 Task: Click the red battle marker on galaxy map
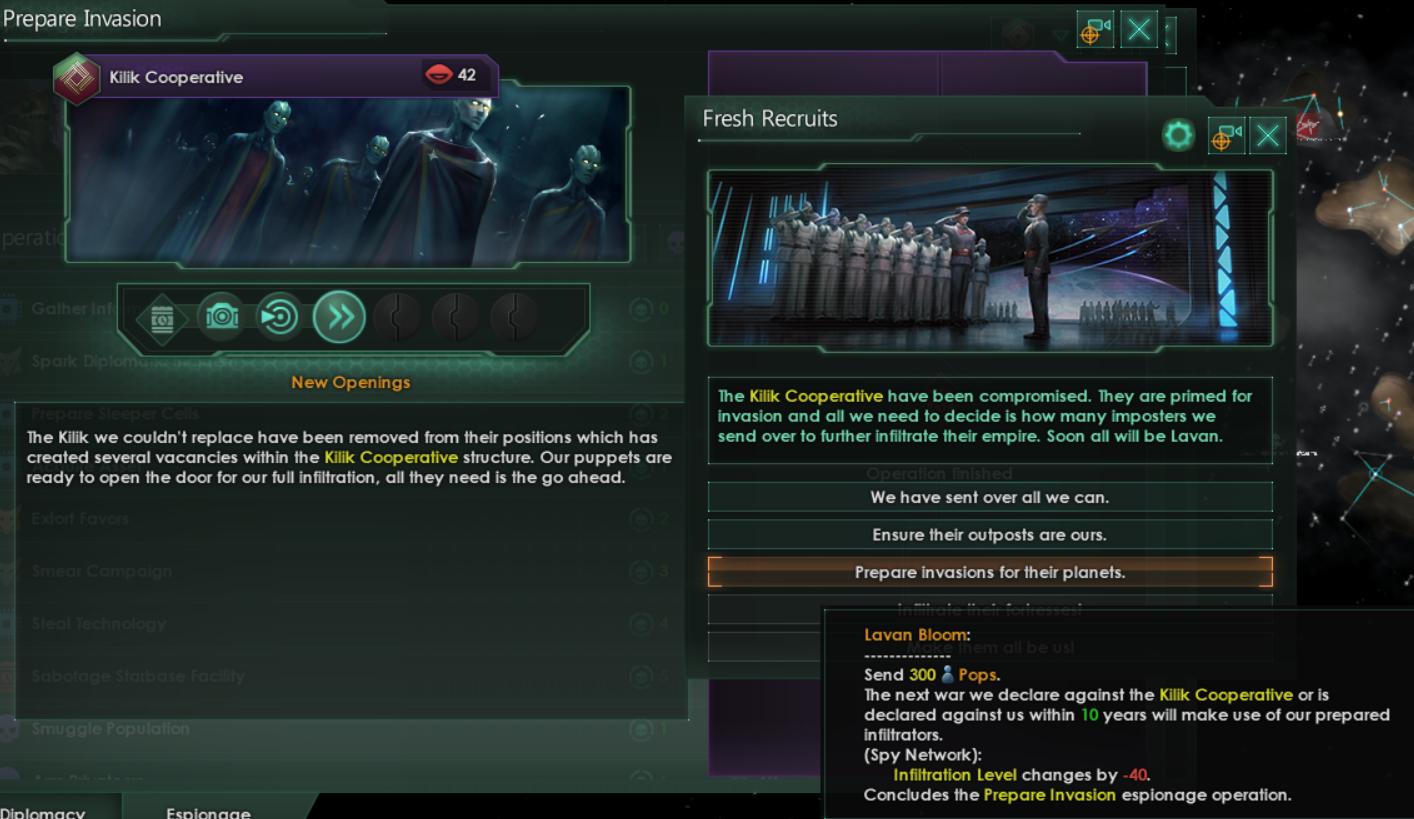1307,126
